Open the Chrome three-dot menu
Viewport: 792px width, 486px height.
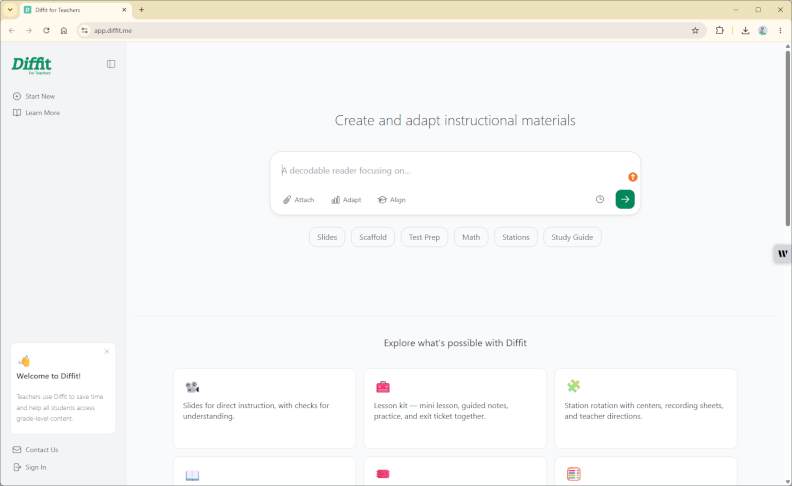(780, 30)
